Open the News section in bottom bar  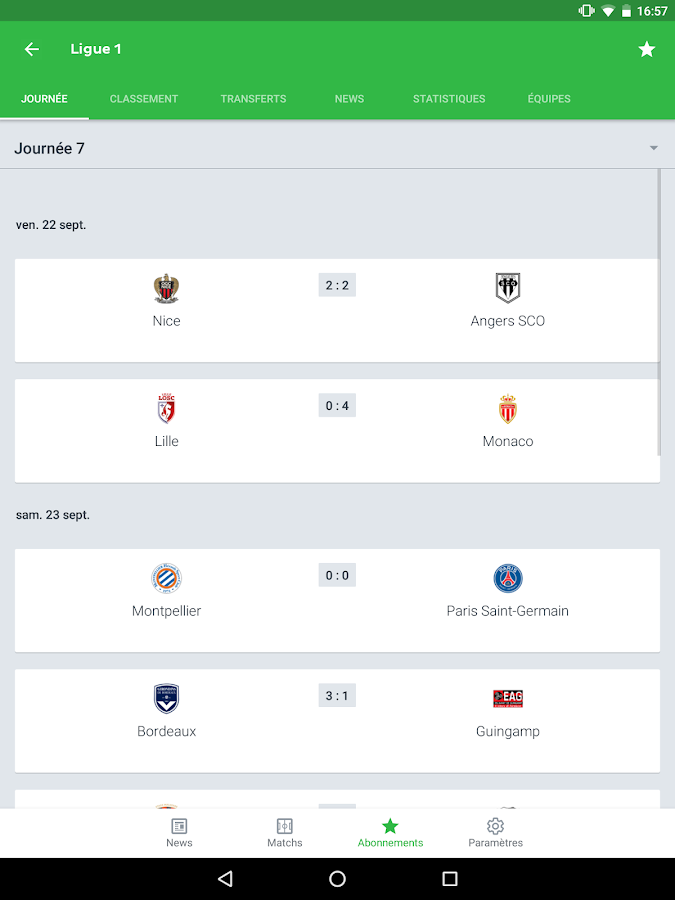tap(179, 831)
